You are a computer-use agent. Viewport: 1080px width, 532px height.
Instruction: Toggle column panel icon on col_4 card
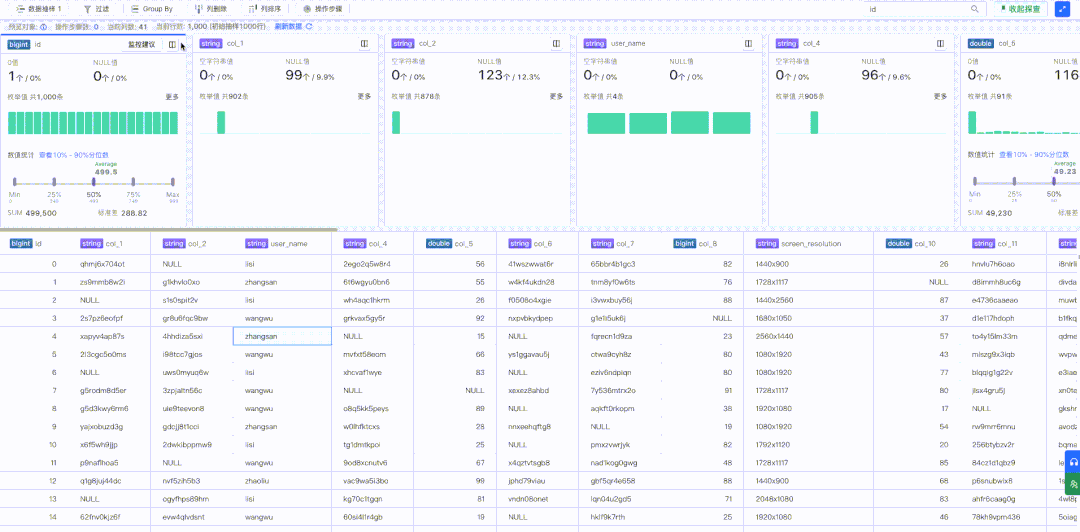pyautogui.click(x=940, y=44)
